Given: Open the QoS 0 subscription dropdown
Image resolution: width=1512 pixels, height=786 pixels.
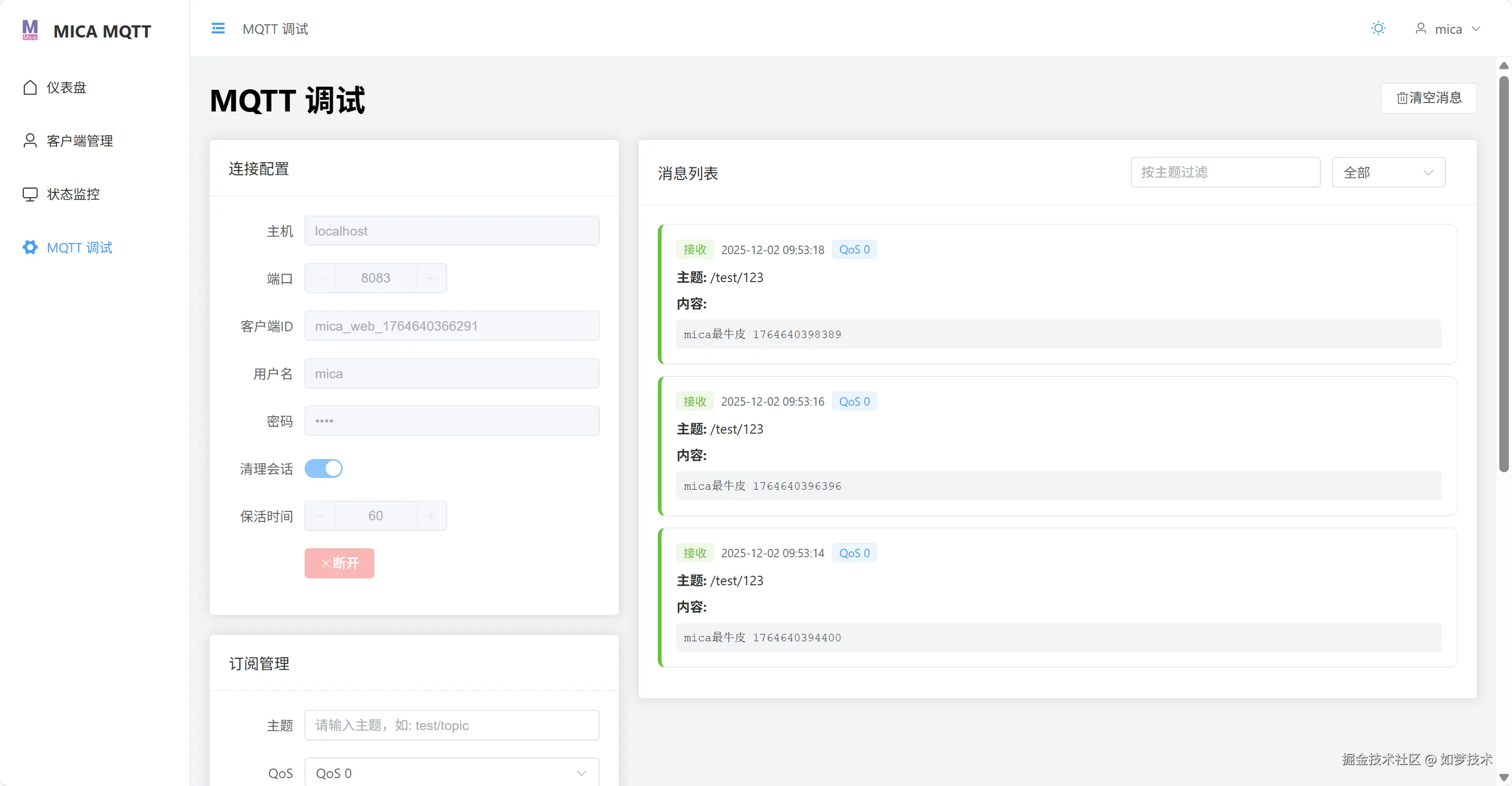Looking at the screenshot, I should coord(451,773).
